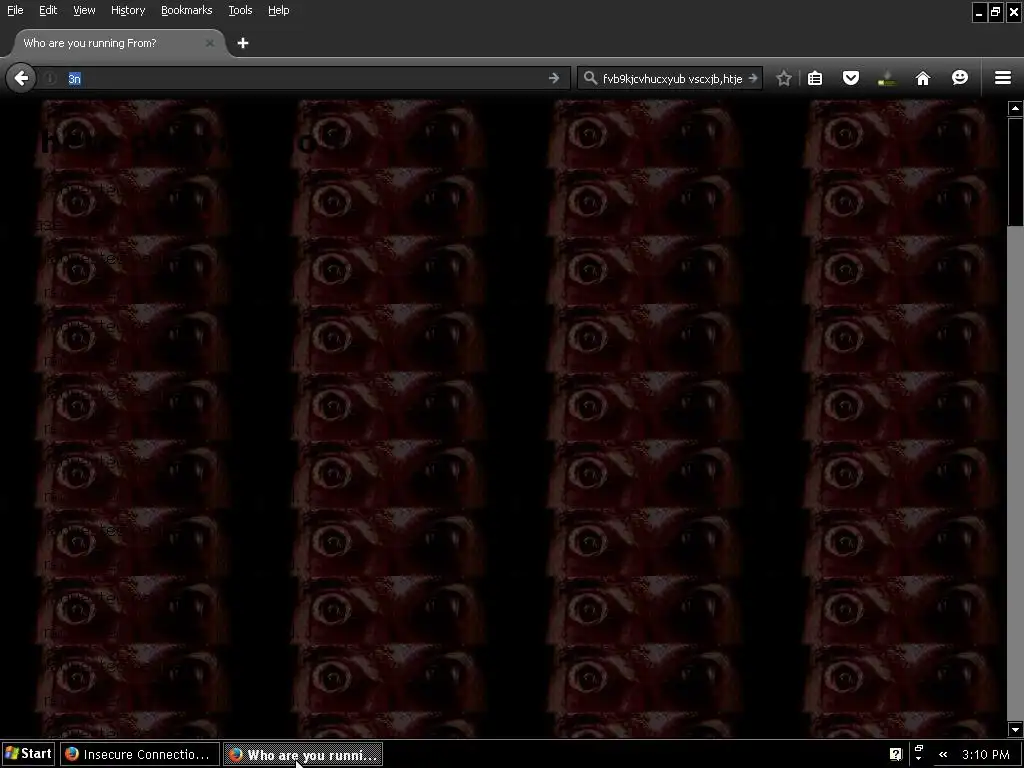Click scrollbar down arrow
The height and width of the screenshot is (768, 1024).
tap(1015, 729)
